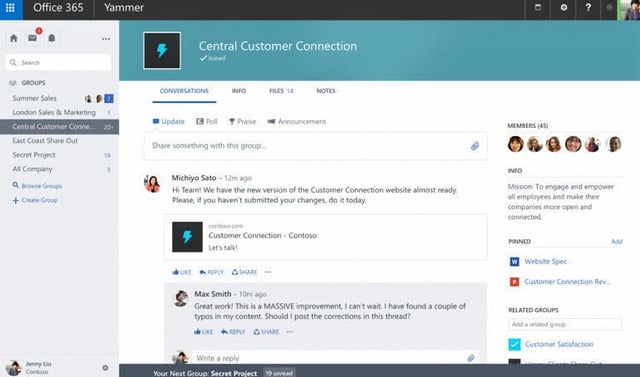Viewport: 640px width, 377px height.
Task: Click Max Smith's avatar
Action: coord(180,299)
